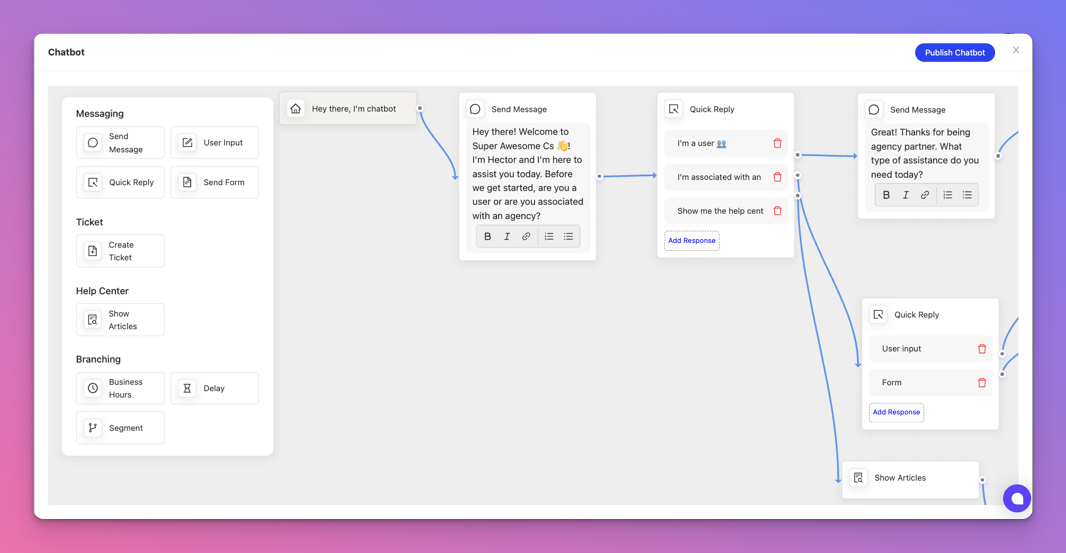Select the Show Articles node on the canvas
Image resolution: width=1066 pixels, height=553 pixels.
[x=910, y=478]
